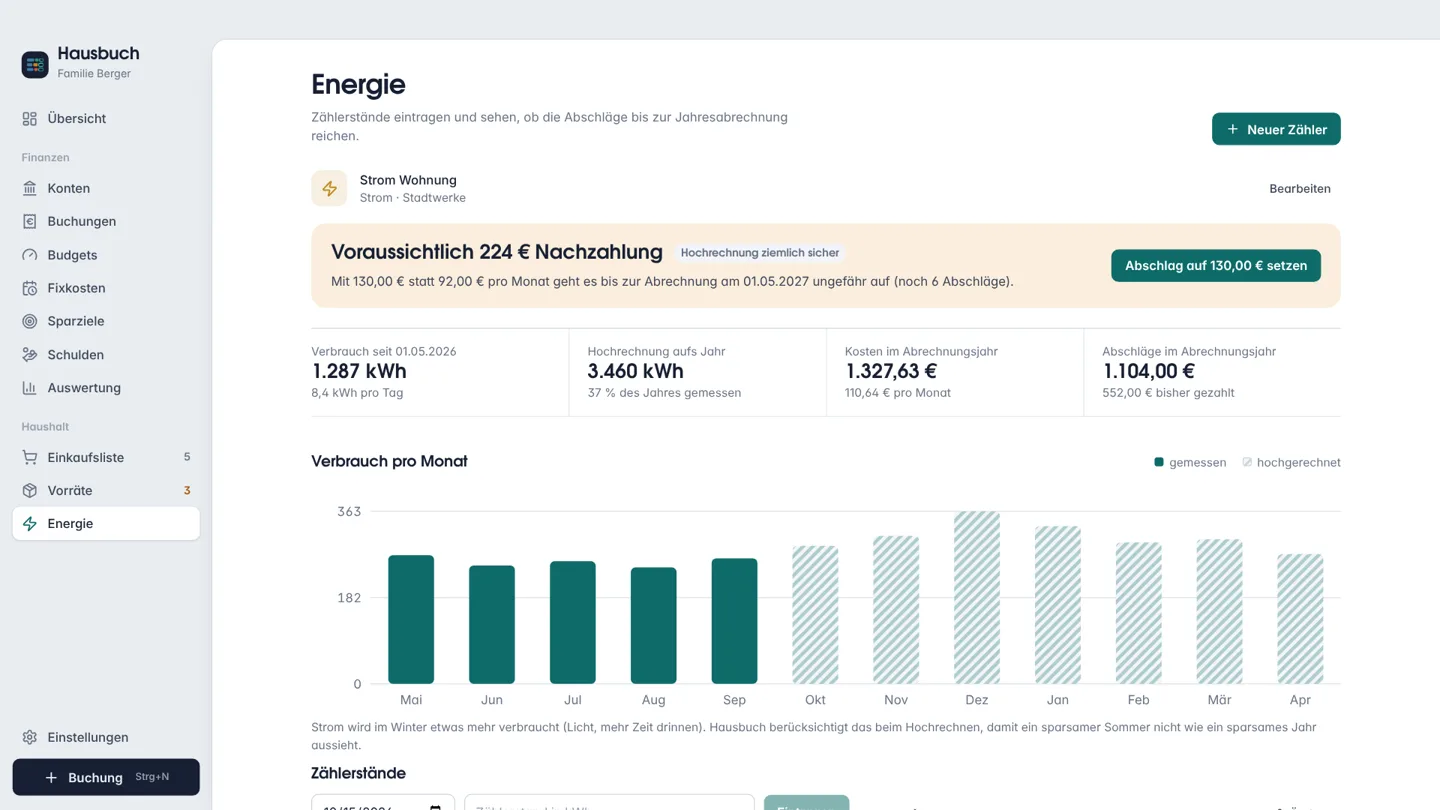Screen dimensions: 1440x810
Task: Click the Einstellungen gear icon
Action: [30, 737]
